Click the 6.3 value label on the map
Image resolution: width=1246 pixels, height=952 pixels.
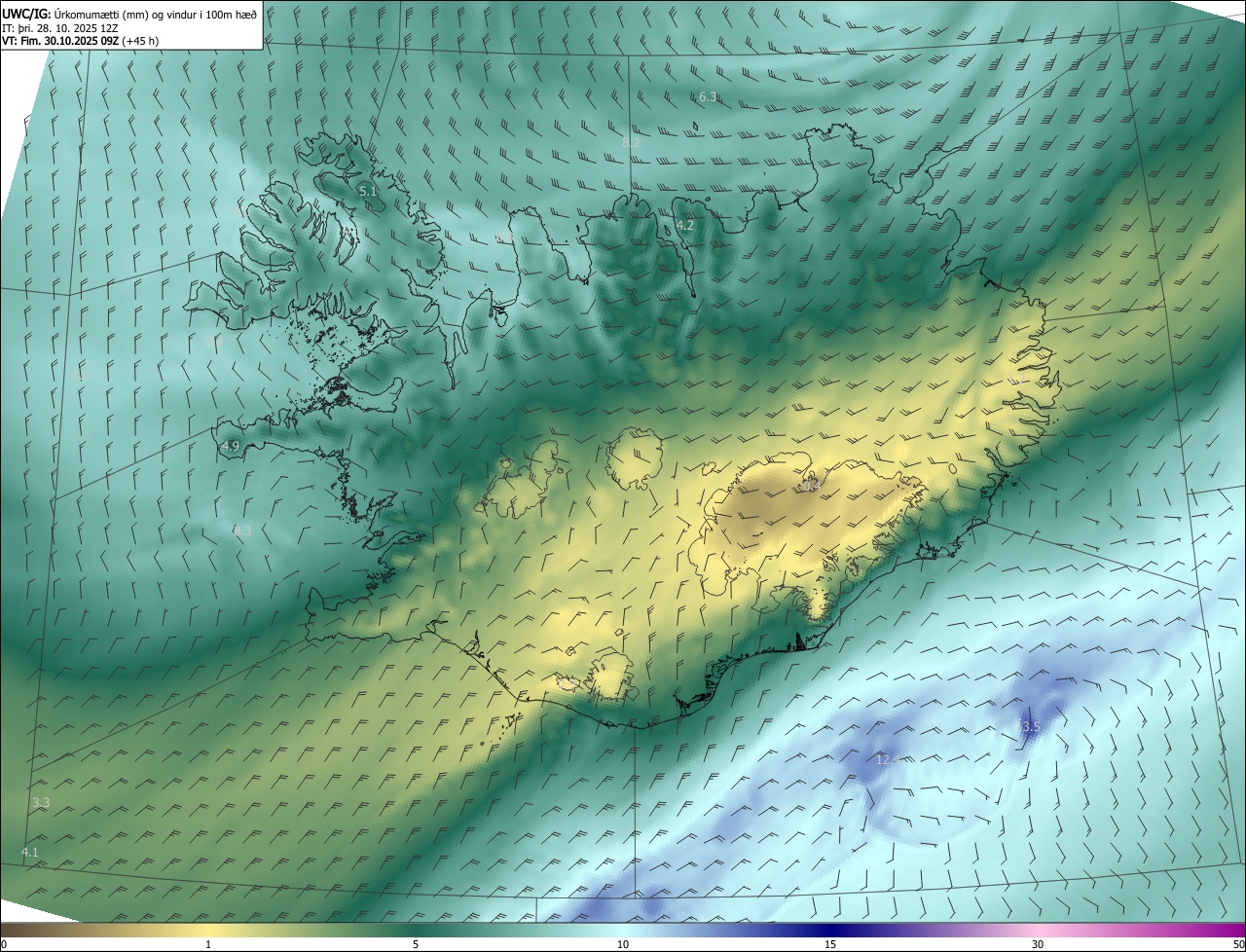coord(708,97)
